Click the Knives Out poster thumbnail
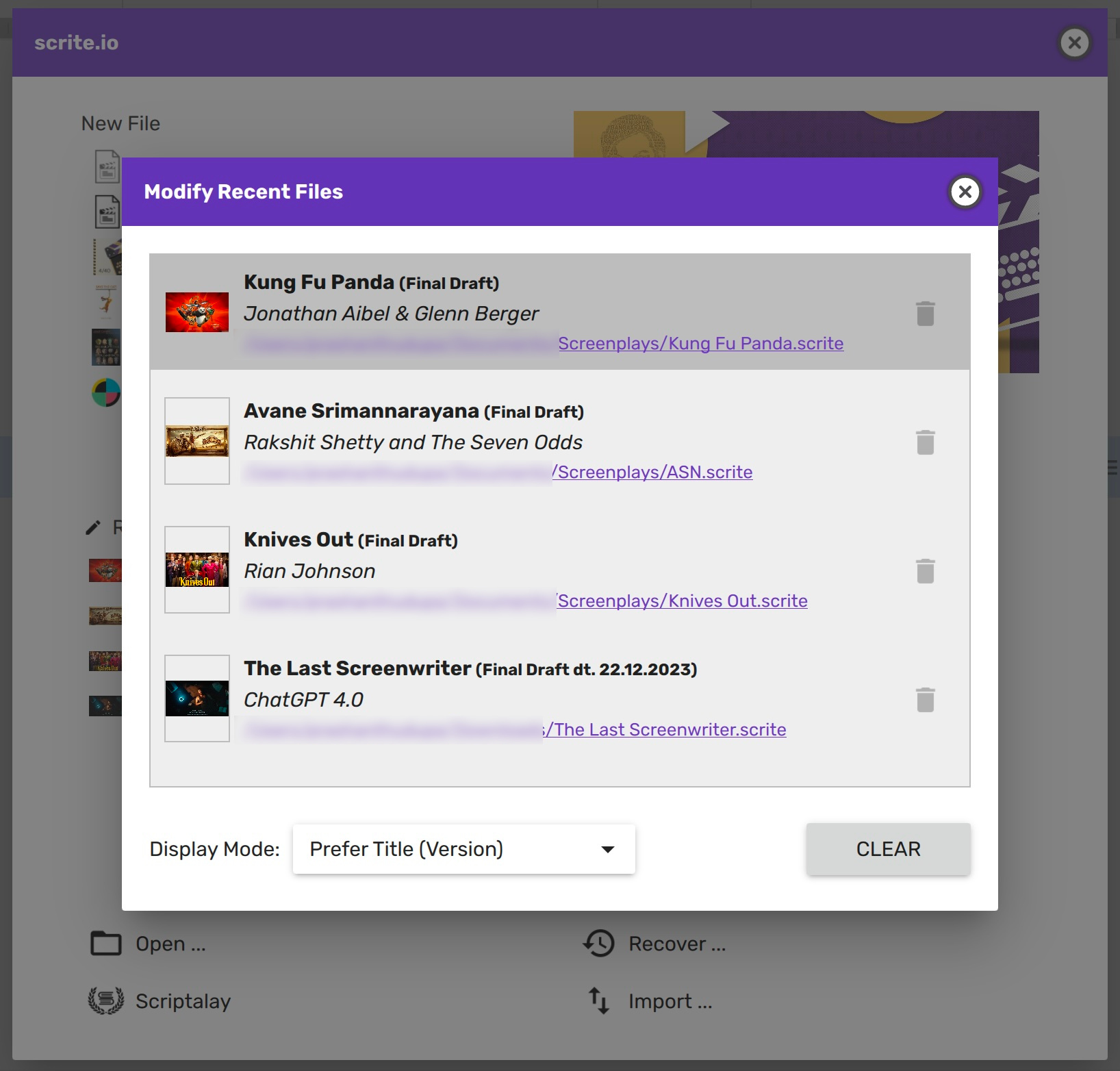 click(x=197, y=570)
